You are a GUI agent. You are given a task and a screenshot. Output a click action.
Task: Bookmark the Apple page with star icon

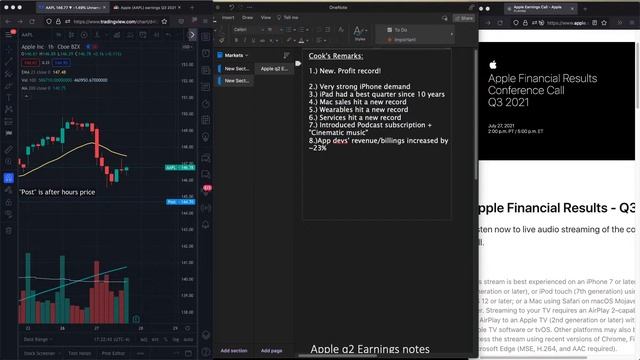(604, 23)
